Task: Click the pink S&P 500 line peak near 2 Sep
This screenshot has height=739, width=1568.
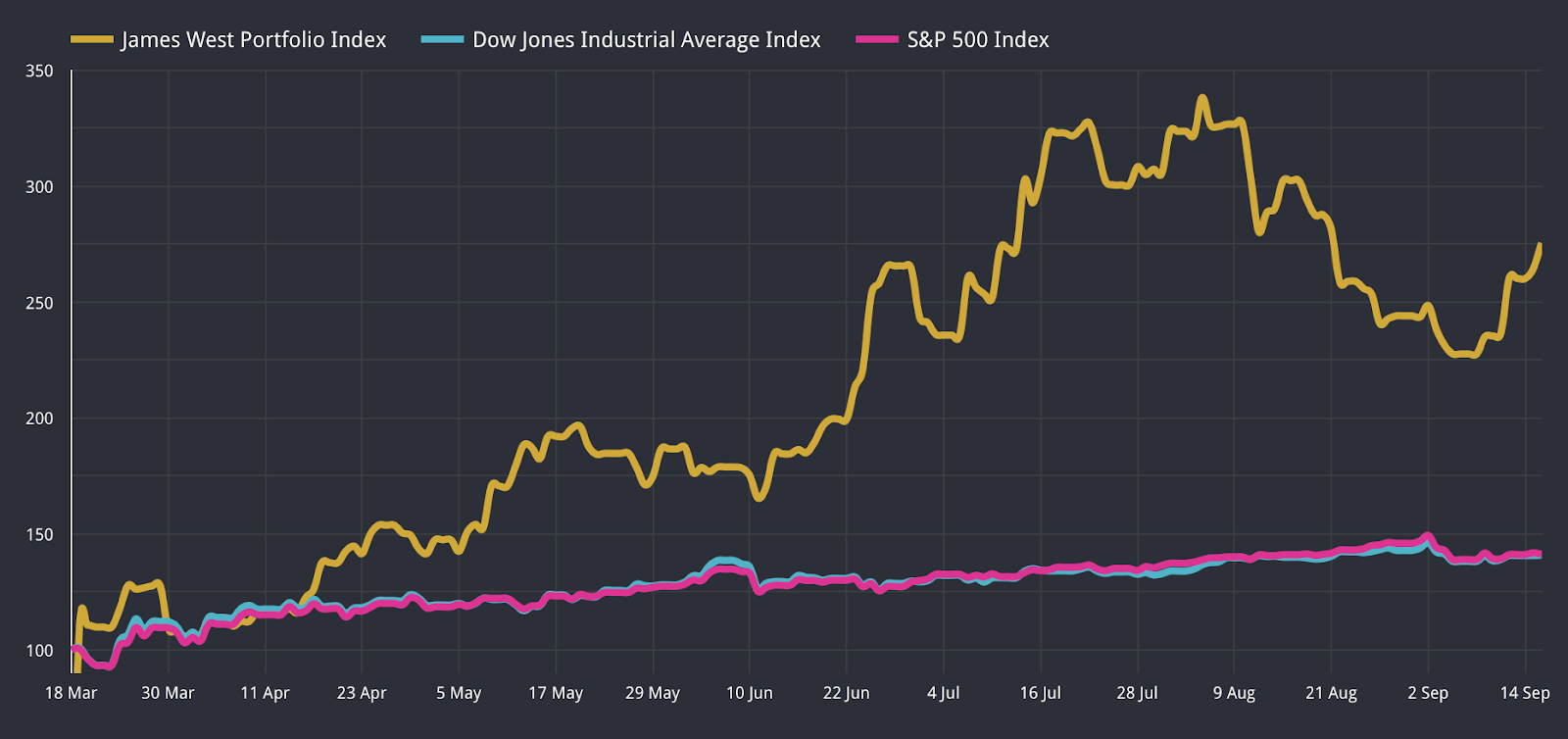Action: (1428, 536)
